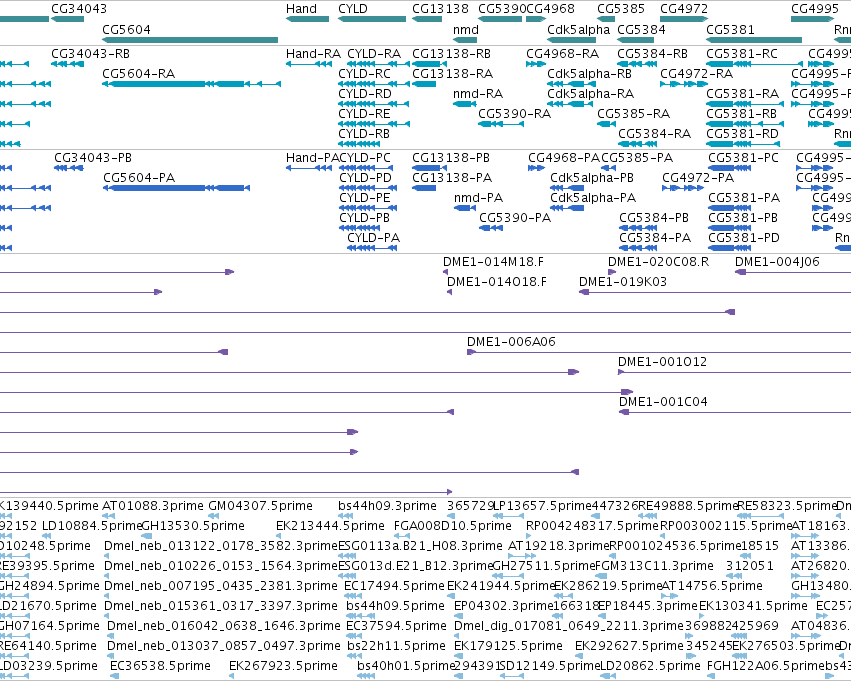The height and width of the screenshot is (681, 851).
Task: Click the Hand gene label
Action: click(x=301, y=9)
